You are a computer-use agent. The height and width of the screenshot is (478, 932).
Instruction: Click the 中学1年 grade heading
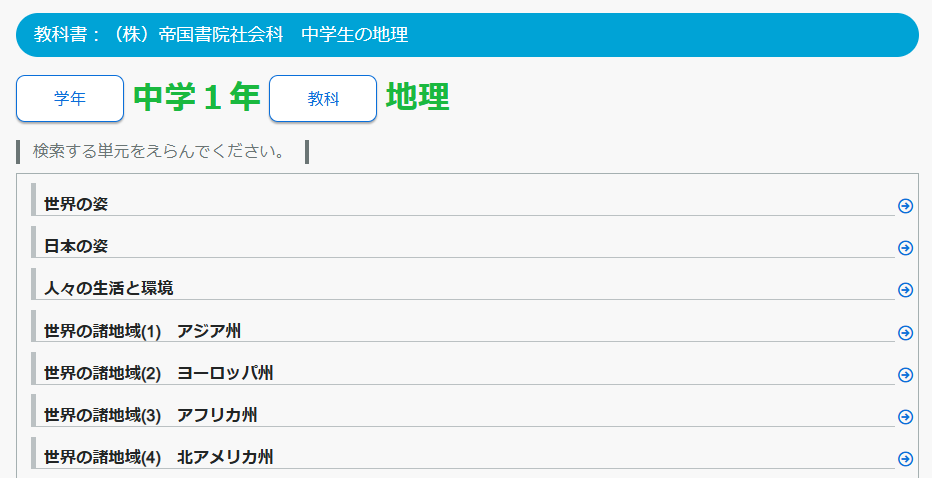pyautogui.click(x=196, y=98)
